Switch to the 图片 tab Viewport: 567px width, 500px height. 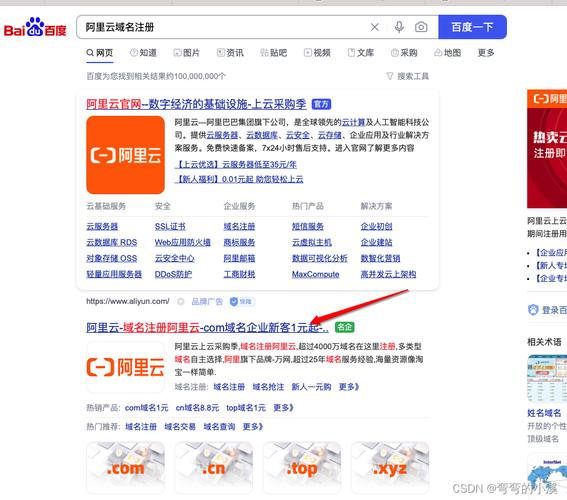(x=187, y=53)
